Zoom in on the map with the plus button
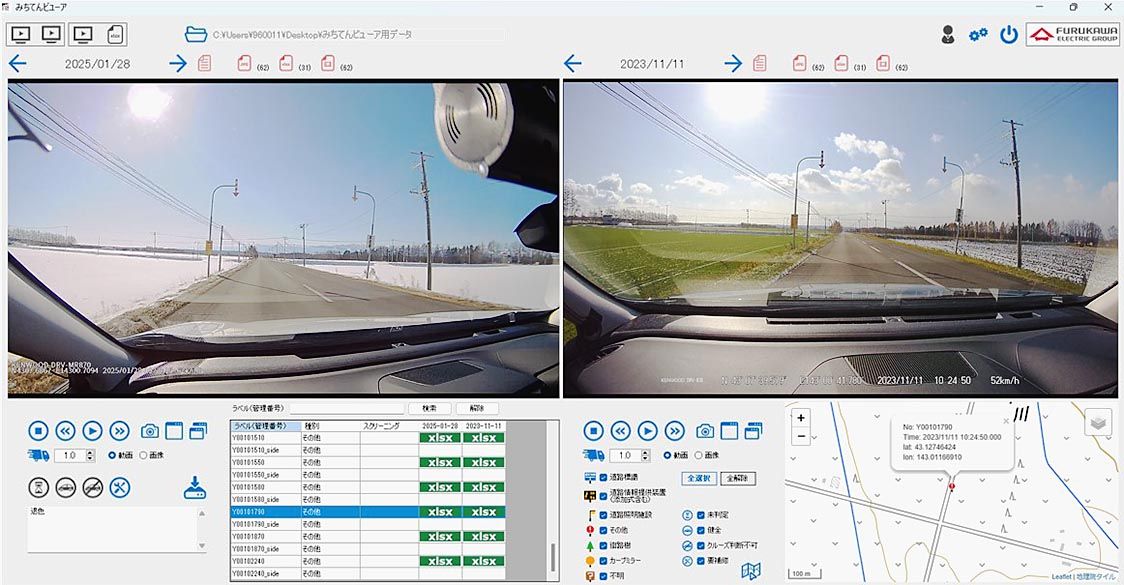This screenshot has height=585, width=1124. point(801,418)
